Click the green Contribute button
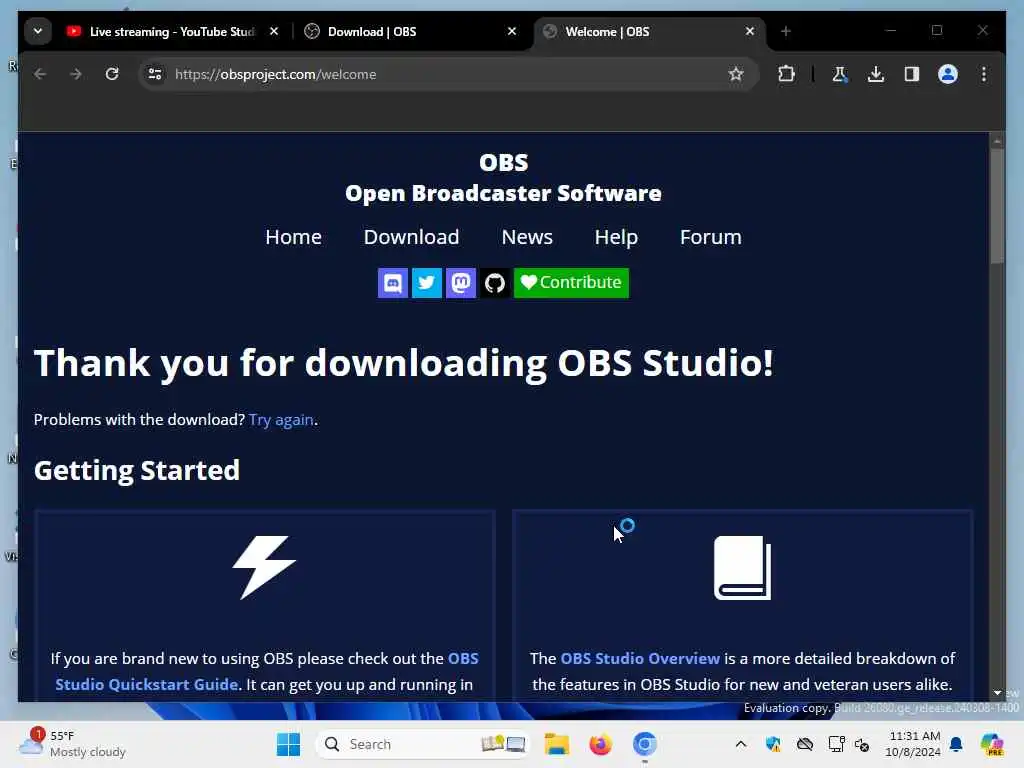 coord(571,283)
